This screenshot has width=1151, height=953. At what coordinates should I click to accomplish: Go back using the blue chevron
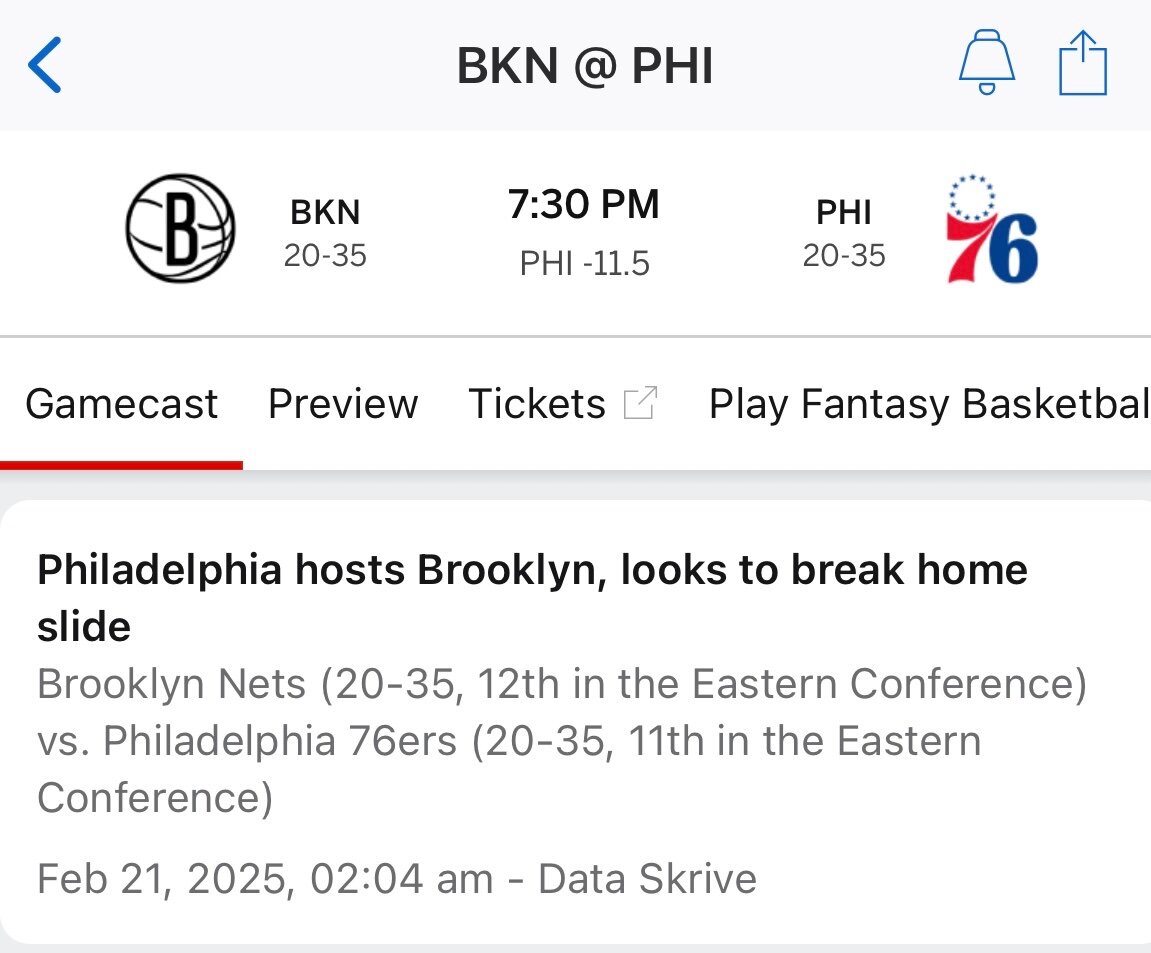(45, 66)
